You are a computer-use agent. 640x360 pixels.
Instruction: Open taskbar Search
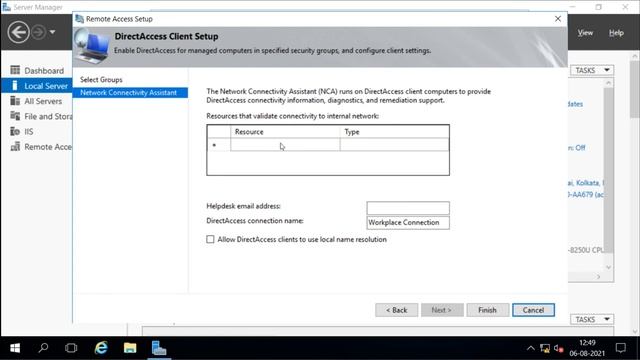43,348
